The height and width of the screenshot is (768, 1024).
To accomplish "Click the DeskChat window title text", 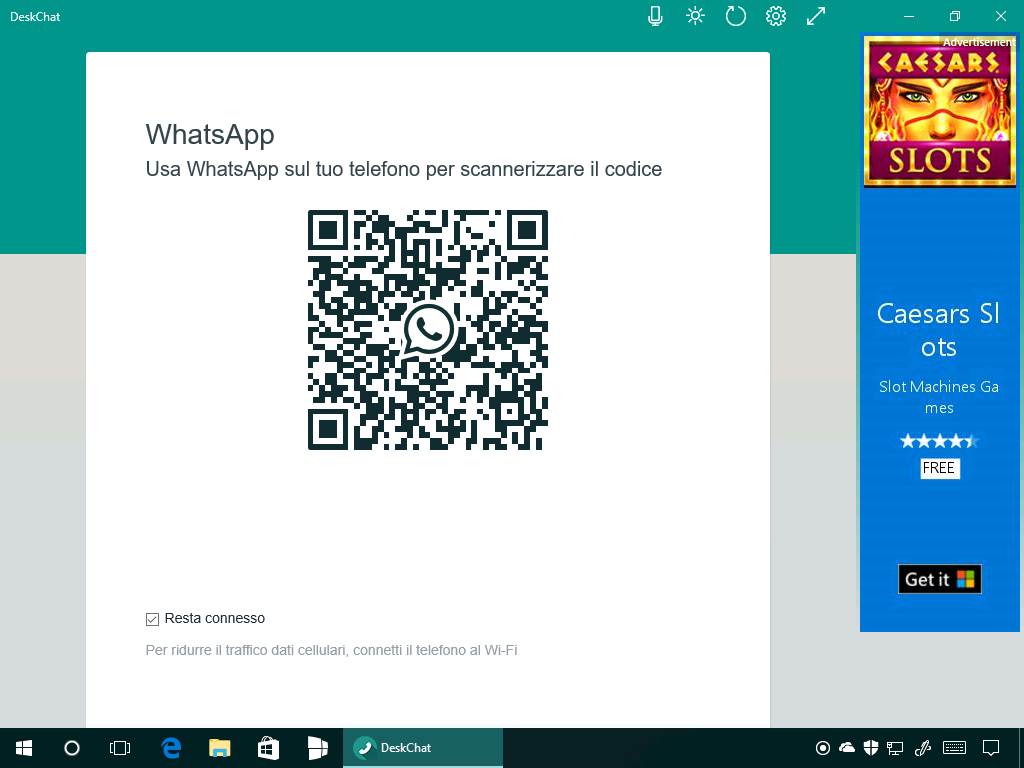I will [35, 17].
